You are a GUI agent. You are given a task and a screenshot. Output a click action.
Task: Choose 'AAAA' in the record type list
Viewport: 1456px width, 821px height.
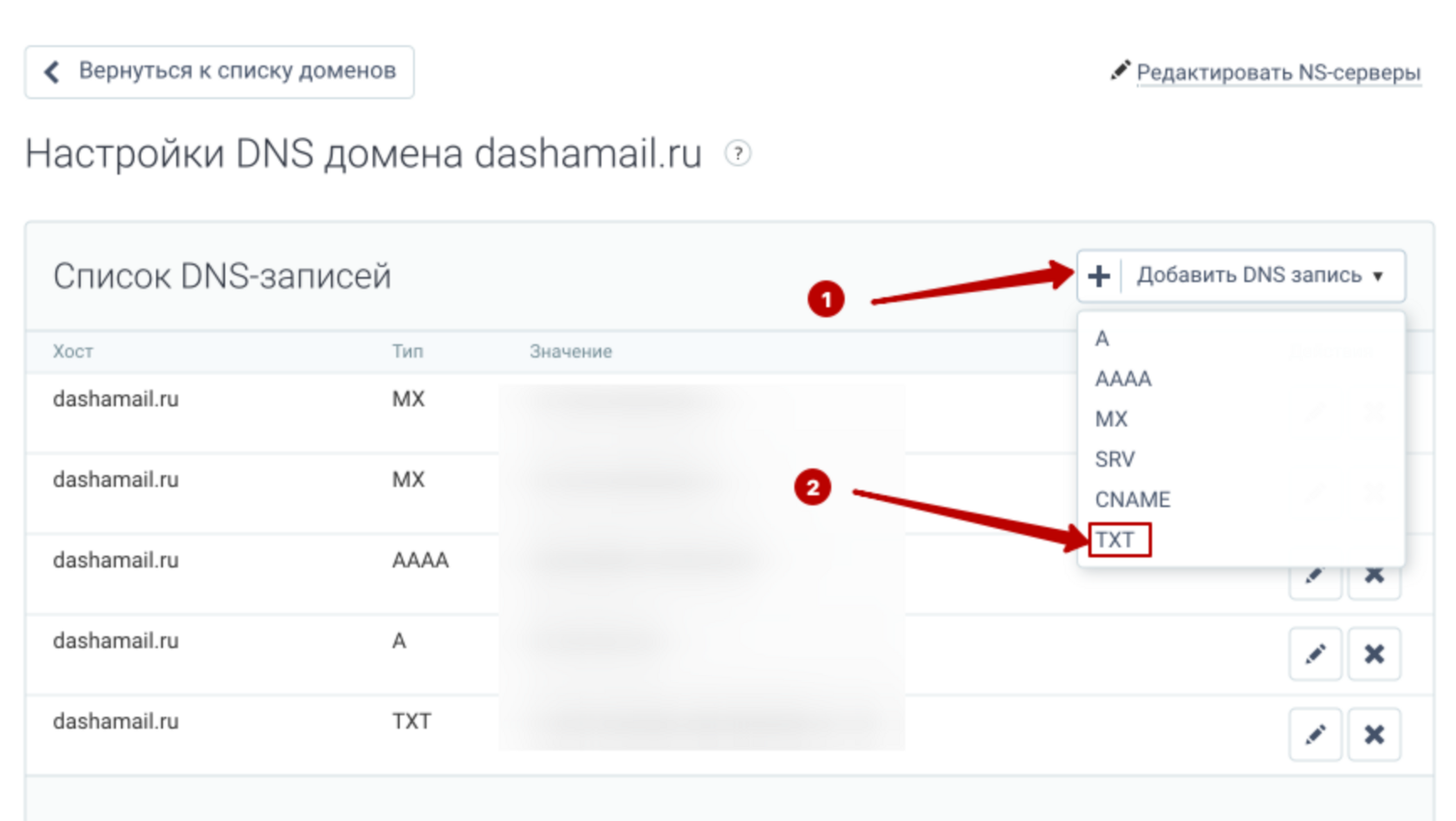coord(1122,379)
